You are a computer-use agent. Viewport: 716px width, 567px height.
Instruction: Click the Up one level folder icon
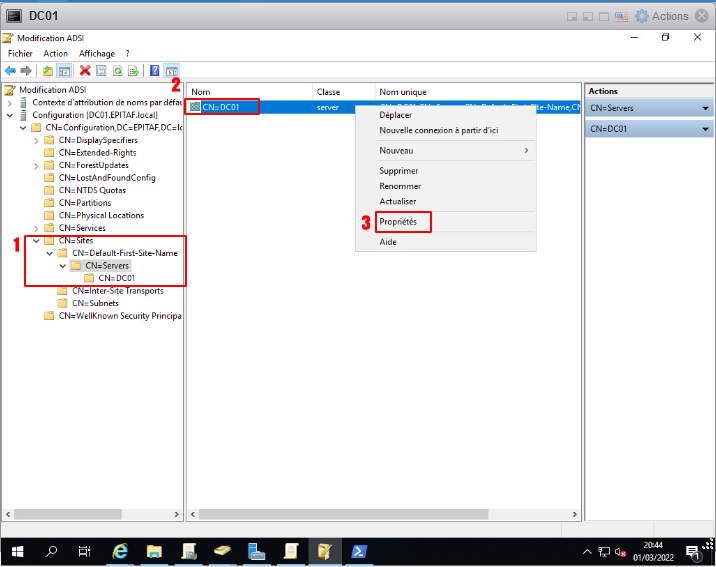point(48,71)
